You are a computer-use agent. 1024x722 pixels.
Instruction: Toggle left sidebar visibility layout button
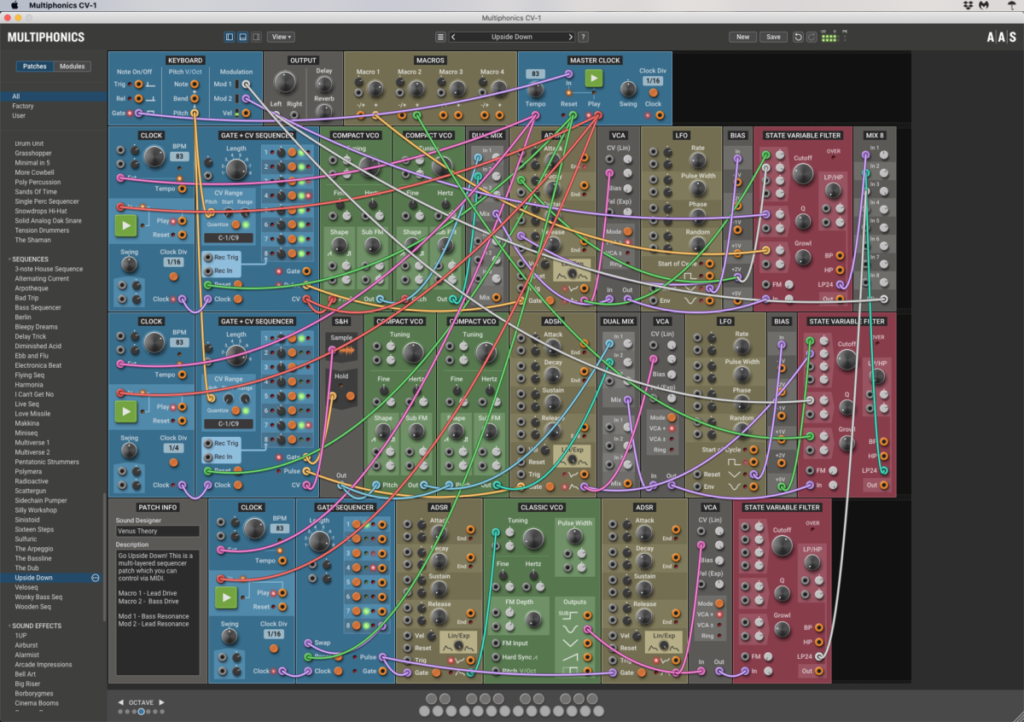point(229,37)
